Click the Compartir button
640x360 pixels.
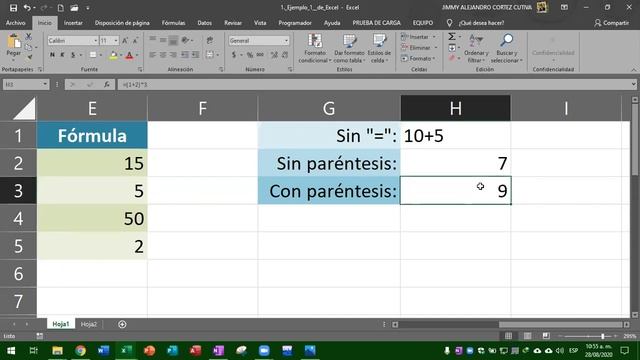[x=611, y=23]
